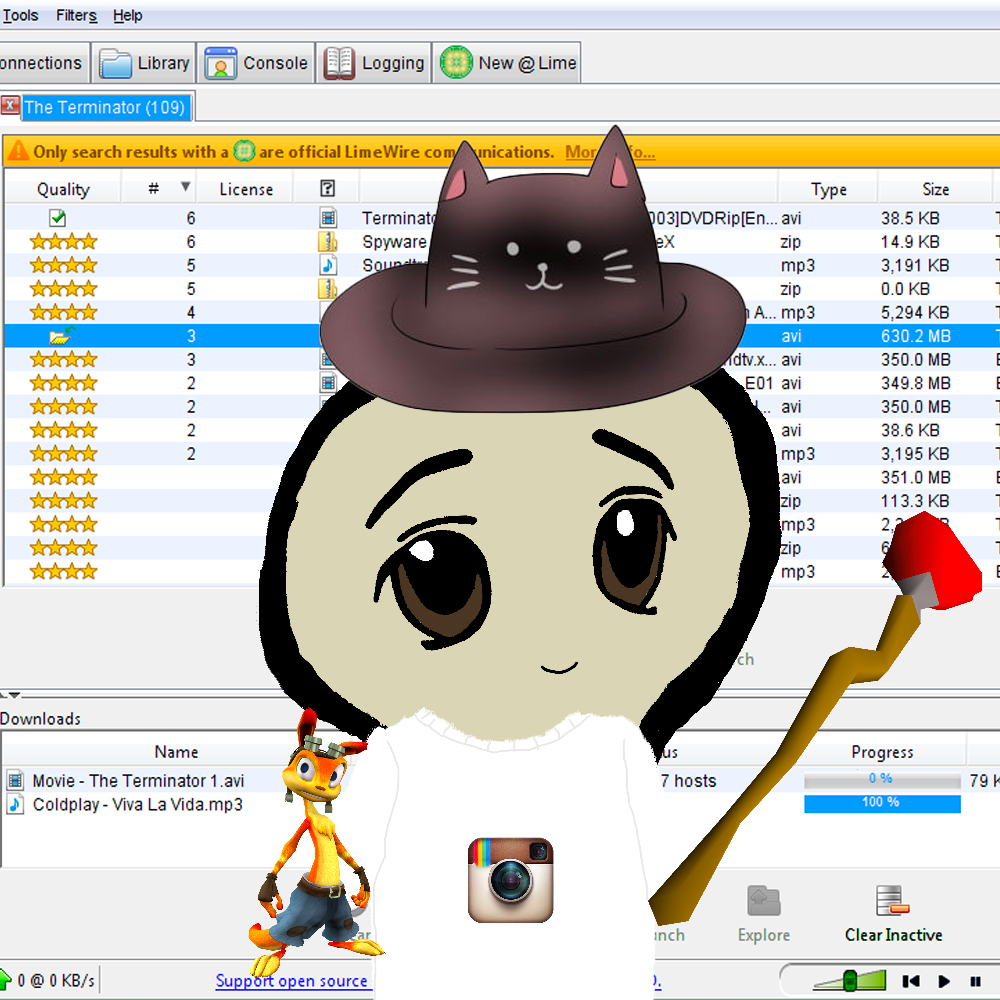Open the New @ Lime tab

pyautogui.click(x=508, y=63)
